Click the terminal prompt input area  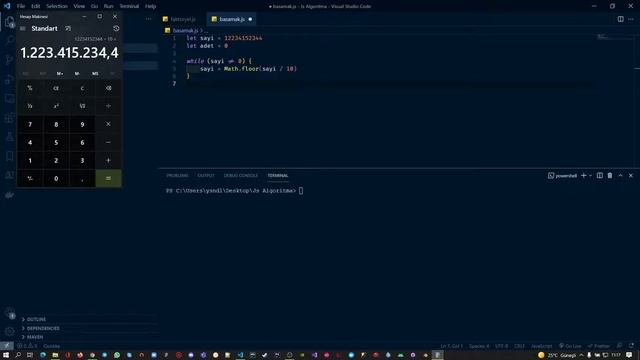tap(301, 191)
